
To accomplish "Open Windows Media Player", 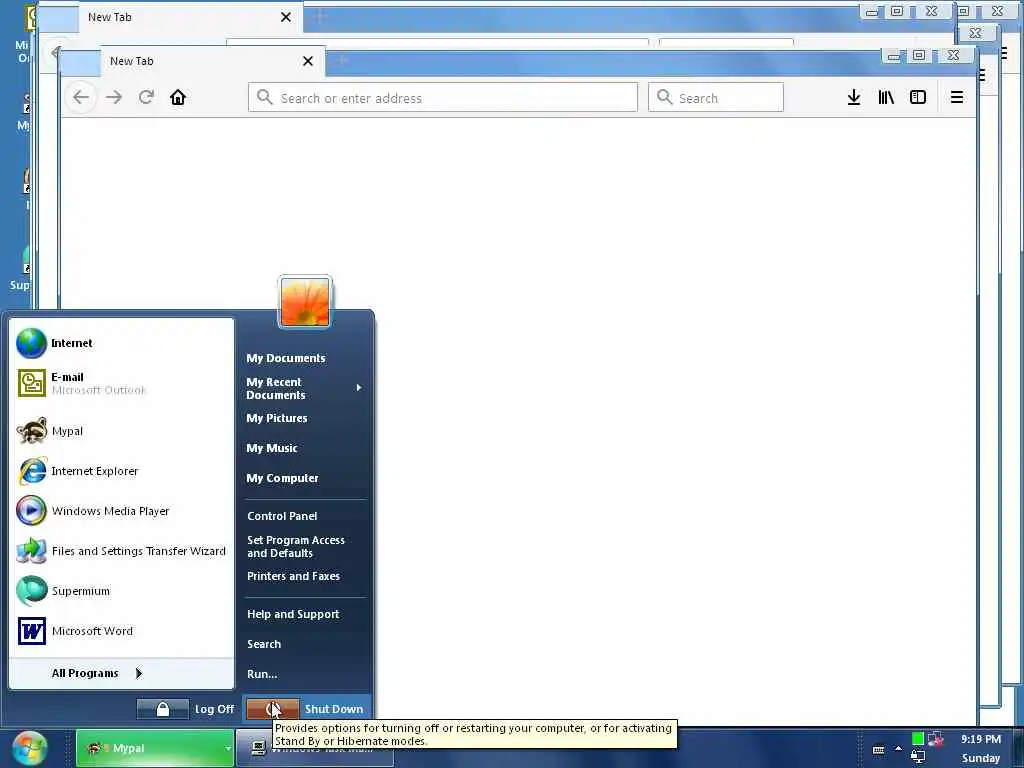I will 121,511.
